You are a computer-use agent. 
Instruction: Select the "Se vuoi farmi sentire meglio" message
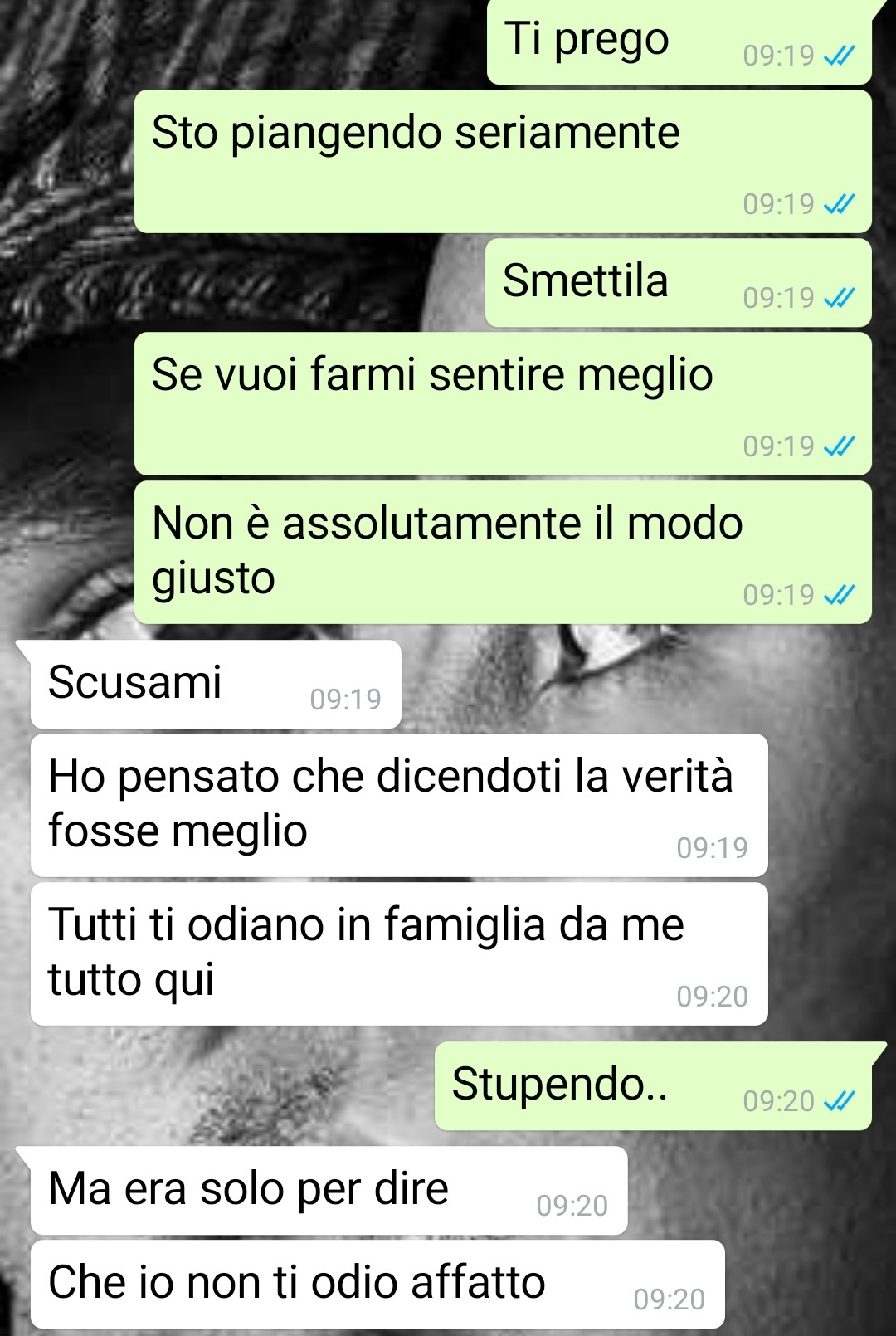coord(503,404)
